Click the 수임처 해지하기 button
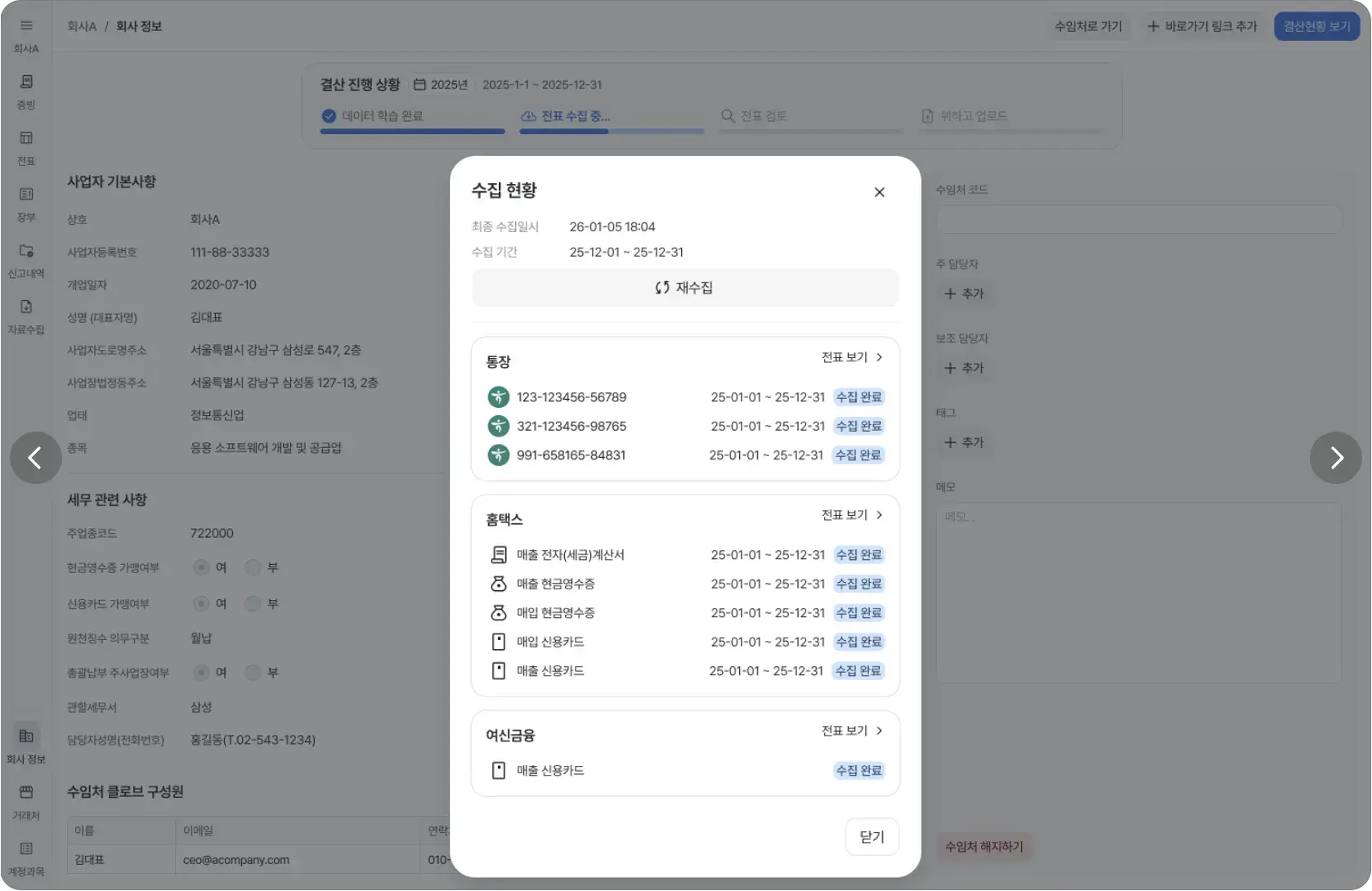1372x891 pixels. pos(984,847)
